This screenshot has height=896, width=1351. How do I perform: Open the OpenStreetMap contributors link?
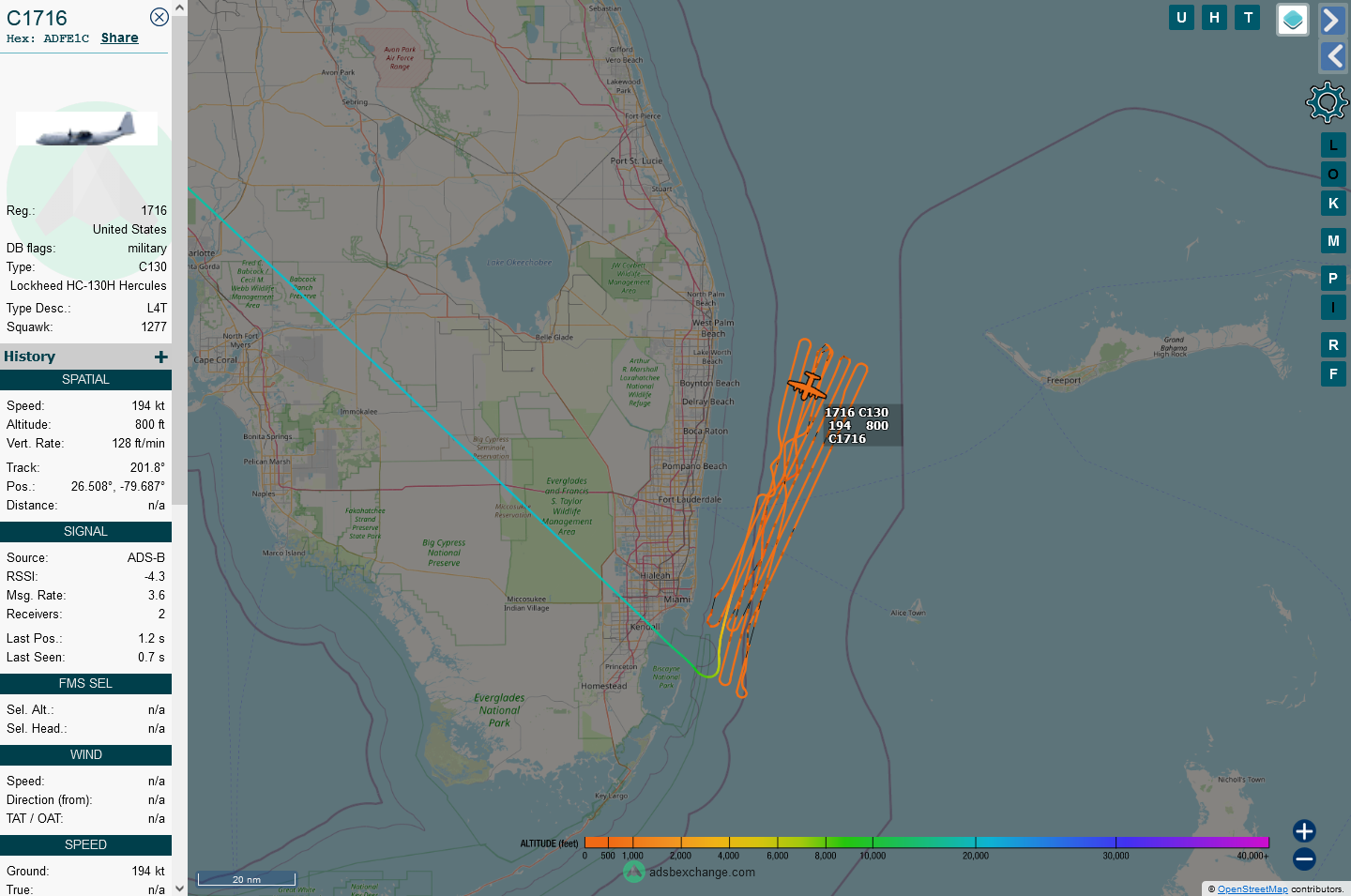pos(1252,889)
